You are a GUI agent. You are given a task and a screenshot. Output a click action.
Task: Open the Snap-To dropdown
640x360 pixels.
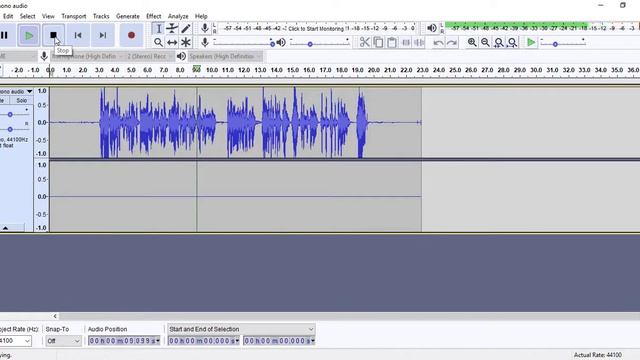click(63, 340)
